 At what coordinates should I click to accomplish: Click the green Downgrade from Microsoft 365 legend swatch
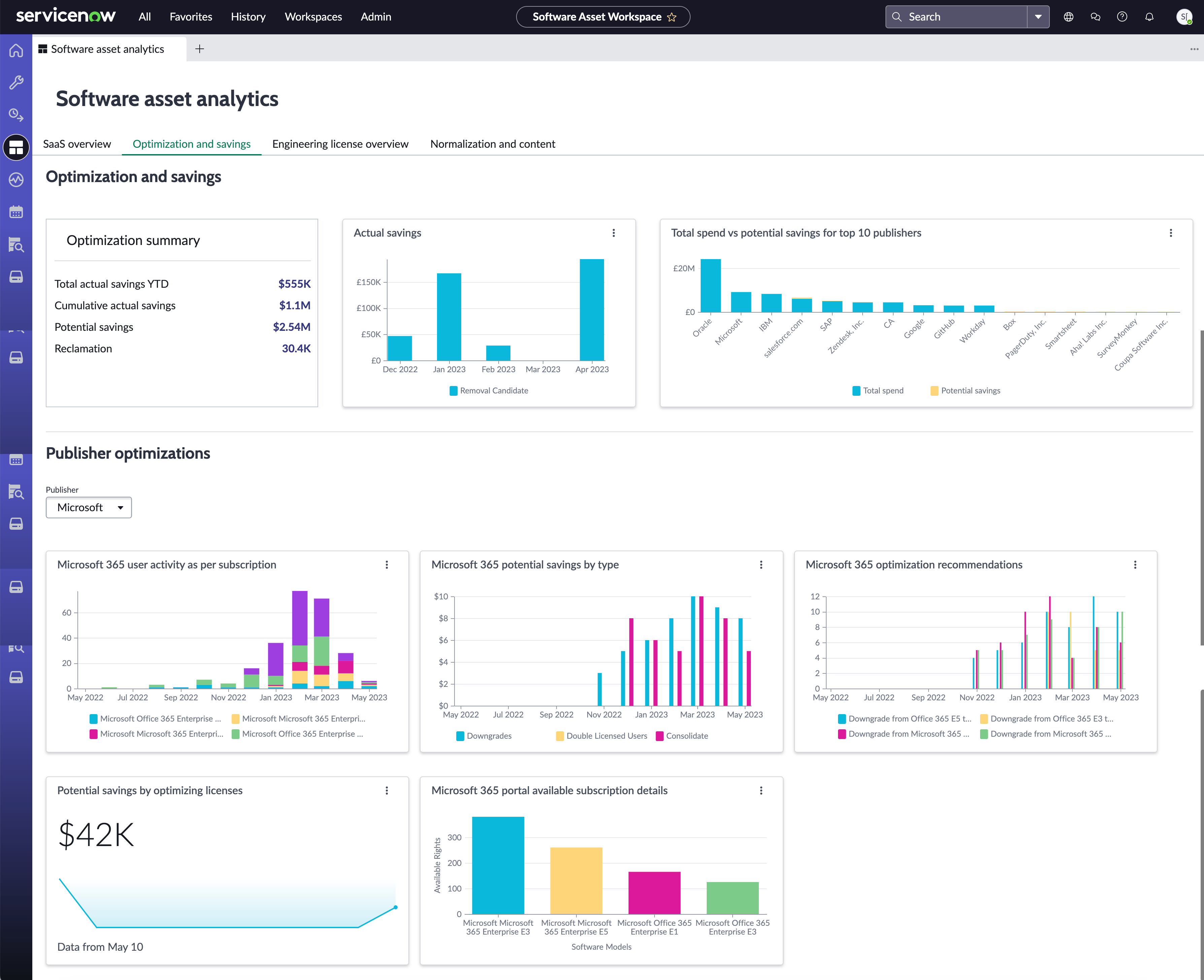click(984, 734)
